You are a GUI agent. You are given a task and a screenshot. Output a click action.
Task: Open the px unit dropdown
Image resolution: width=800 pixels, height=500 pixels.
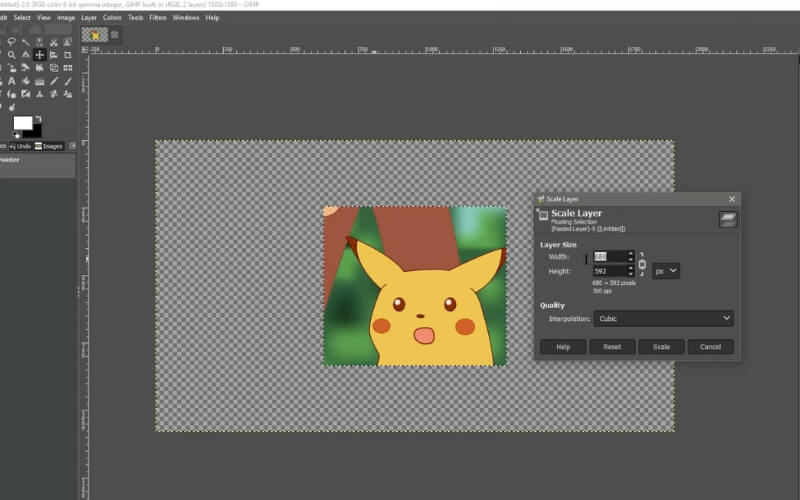pyautogui.click(x=666, y=271)
